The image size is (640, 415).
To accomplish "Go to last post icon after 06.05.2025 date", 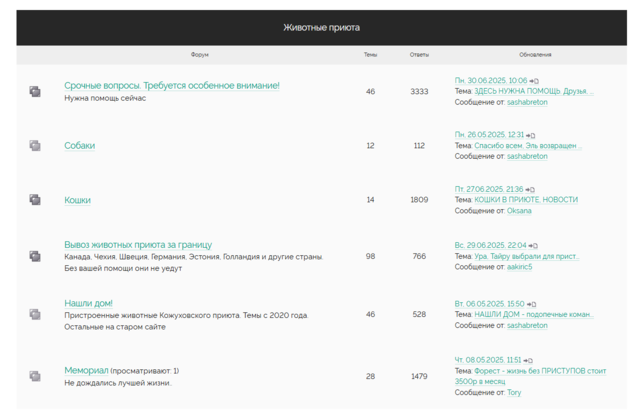I will (x=531, y=304).
